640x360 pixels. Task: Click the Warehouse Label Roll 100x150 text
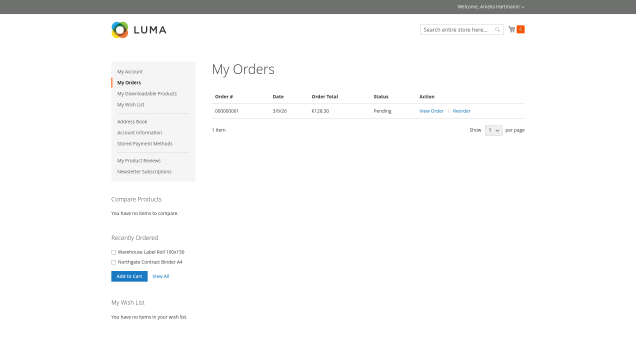click(151, 252)
